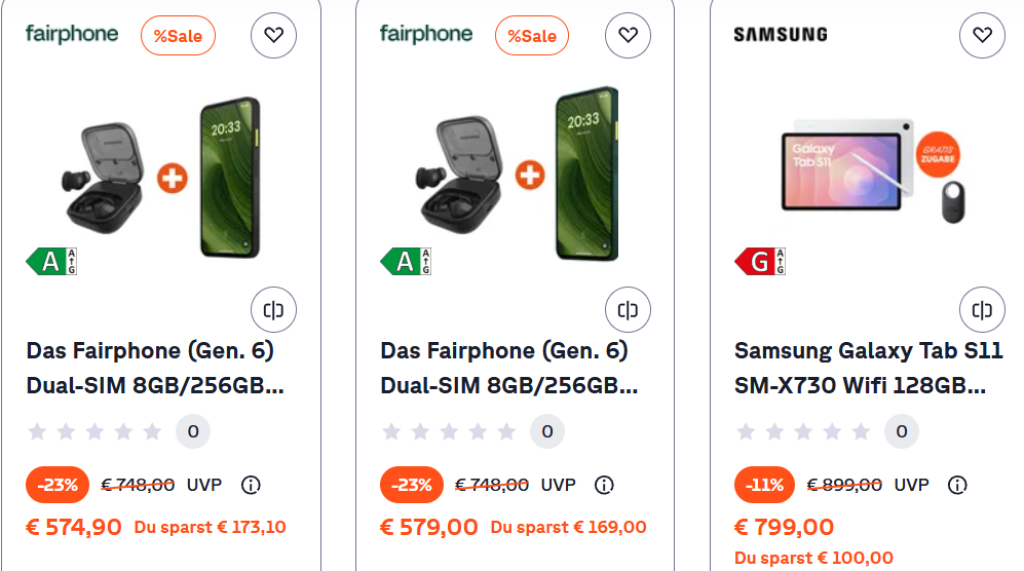Click compare icon on first Fairphone card

coord(274,310)
